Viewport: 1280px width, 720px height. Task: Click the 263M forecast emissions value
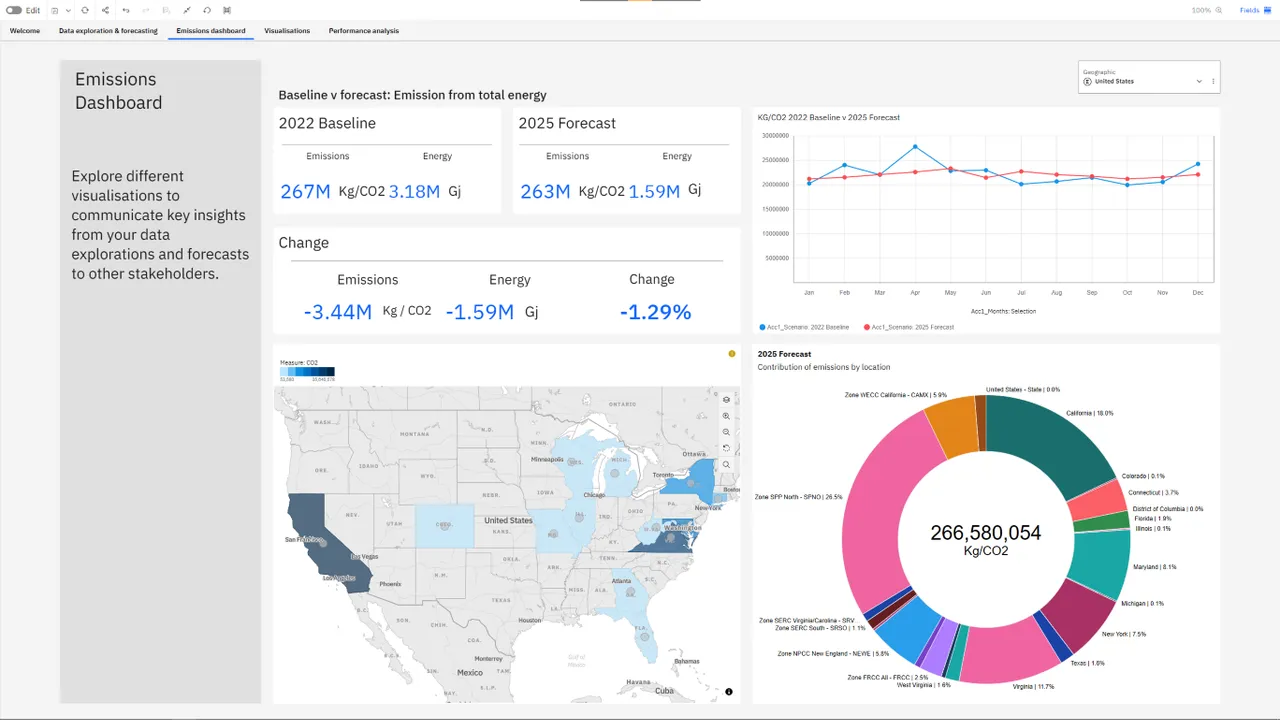[x=545, y=191]
